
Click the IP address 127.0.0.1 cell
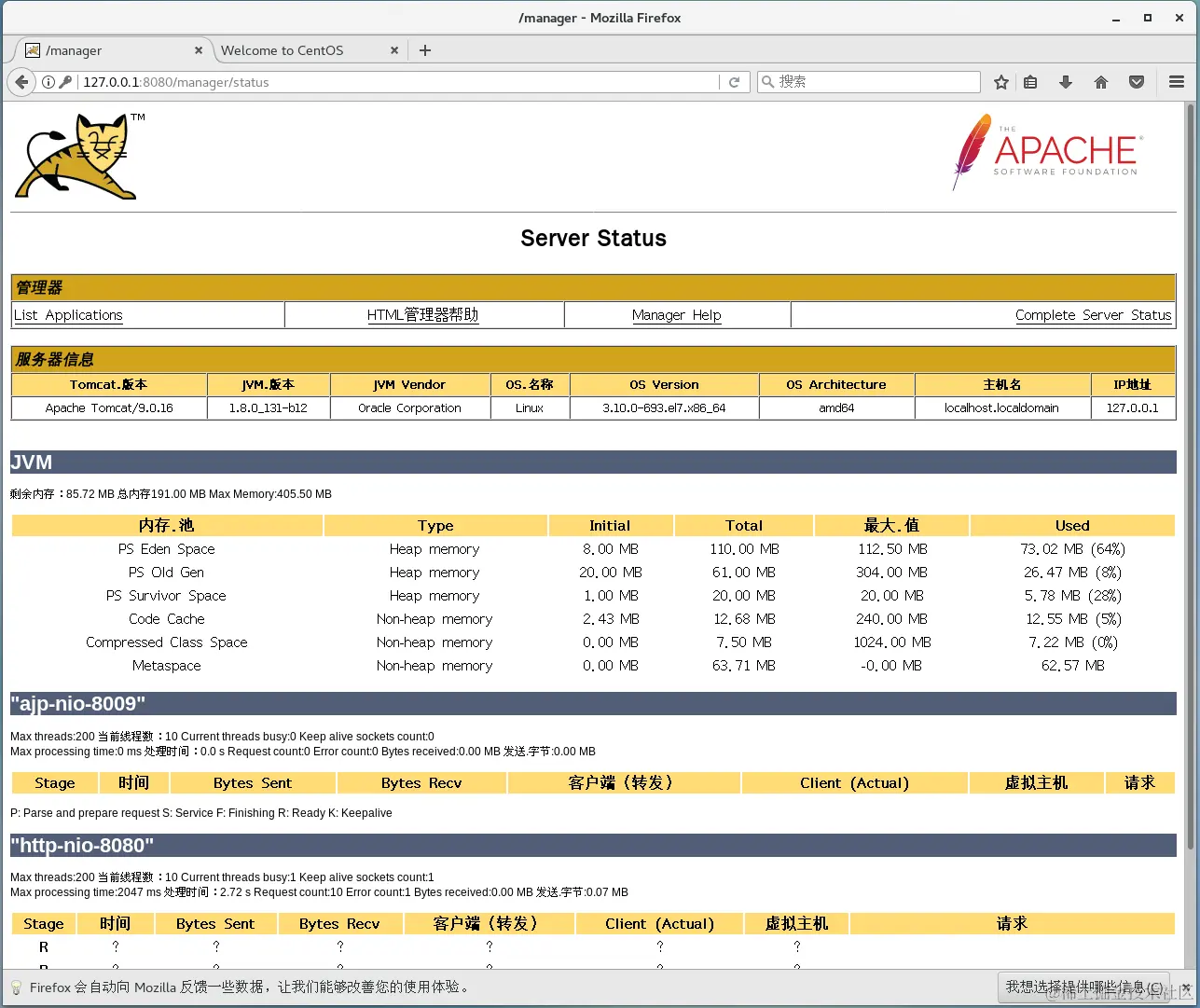tap(1133, 408)
